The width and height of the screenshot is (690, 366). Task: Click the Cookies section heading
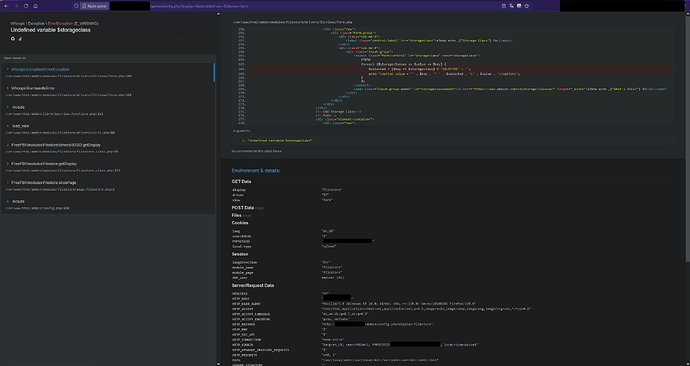pos(240,223)
